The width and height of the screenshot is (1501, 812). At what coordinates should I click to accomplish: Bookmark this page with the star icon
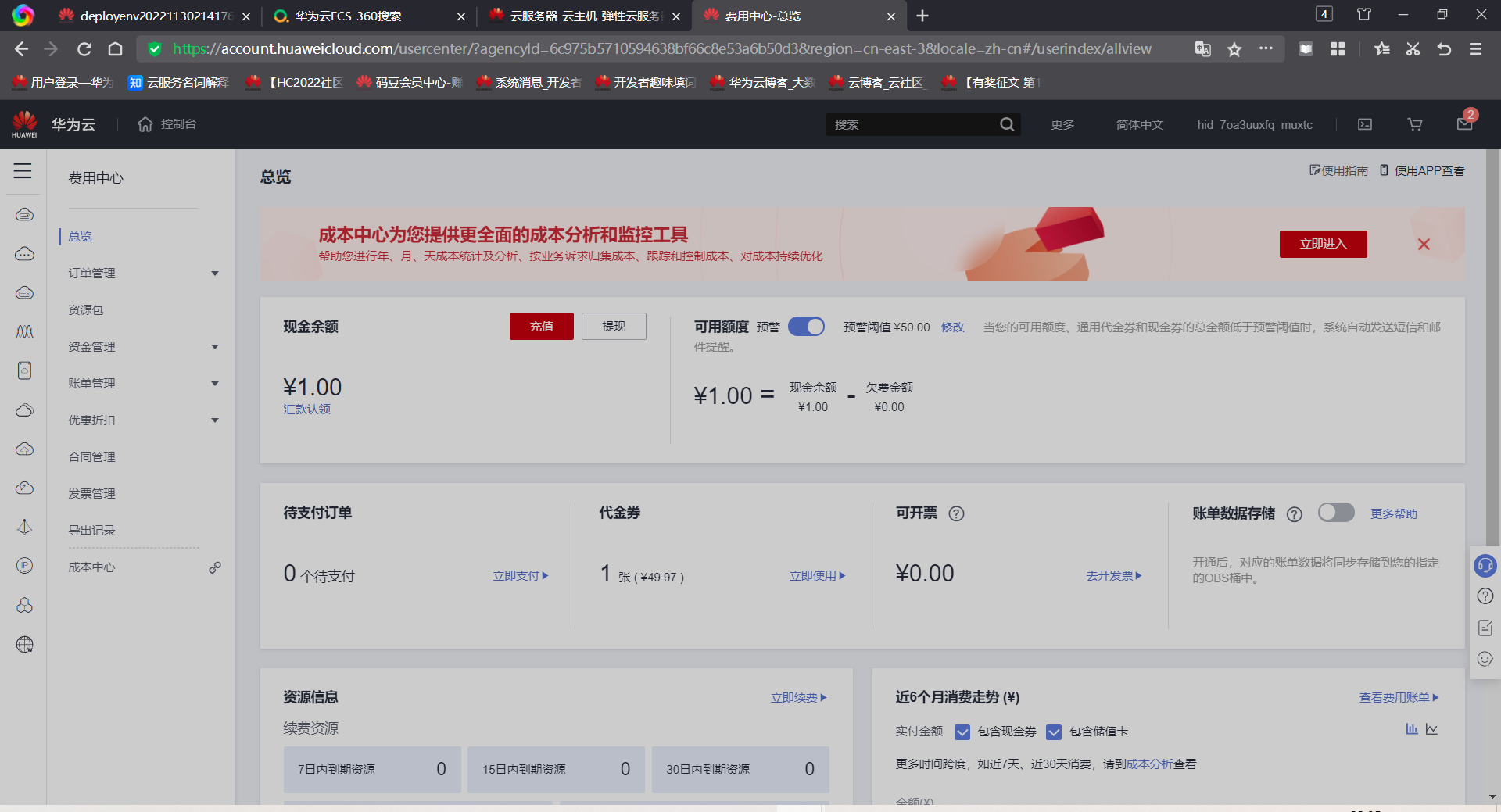click(x=1234, y=49)
